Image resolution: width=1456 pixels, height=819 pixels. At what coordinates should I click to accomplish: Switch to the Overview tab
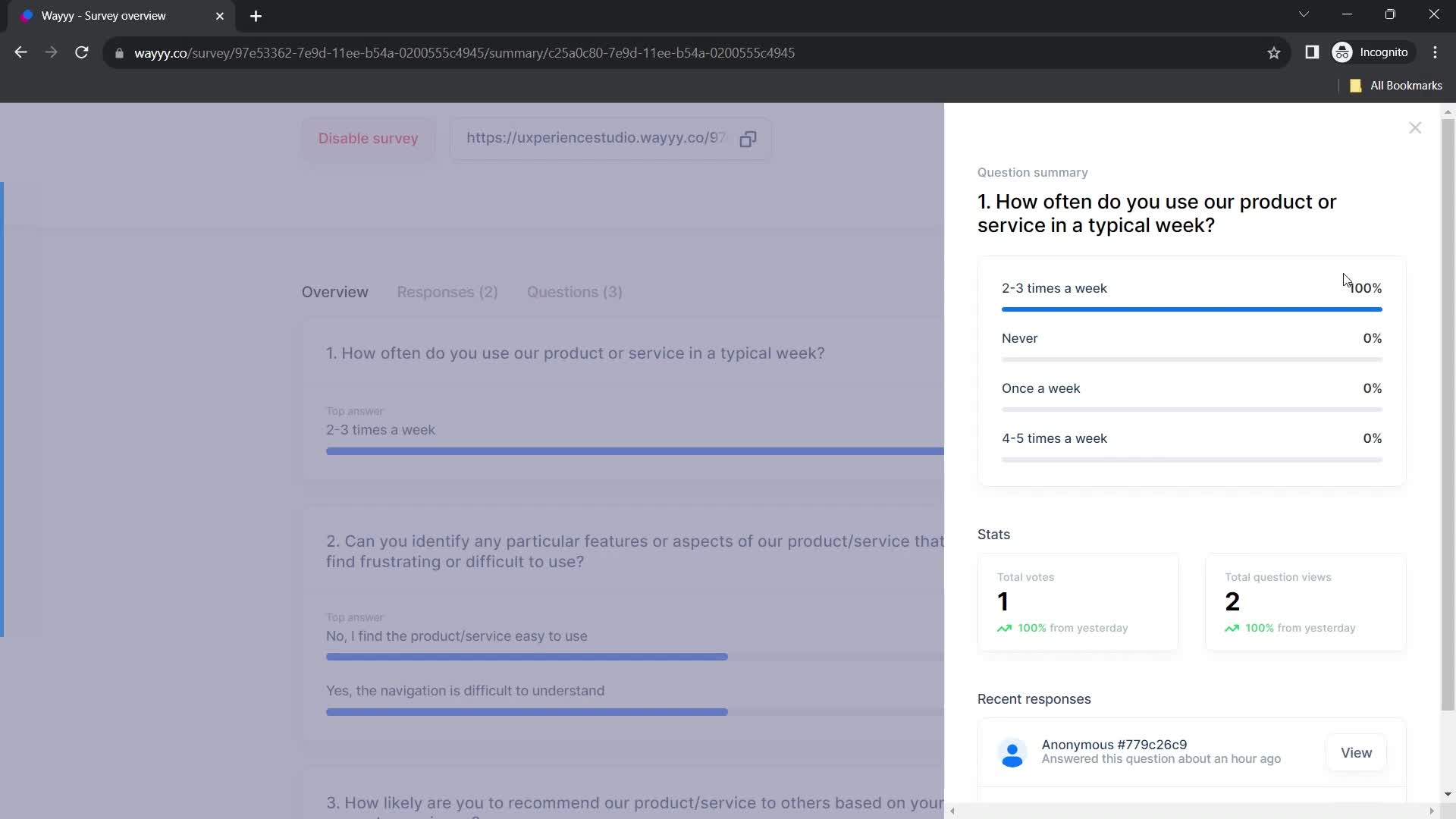(334, 292)
